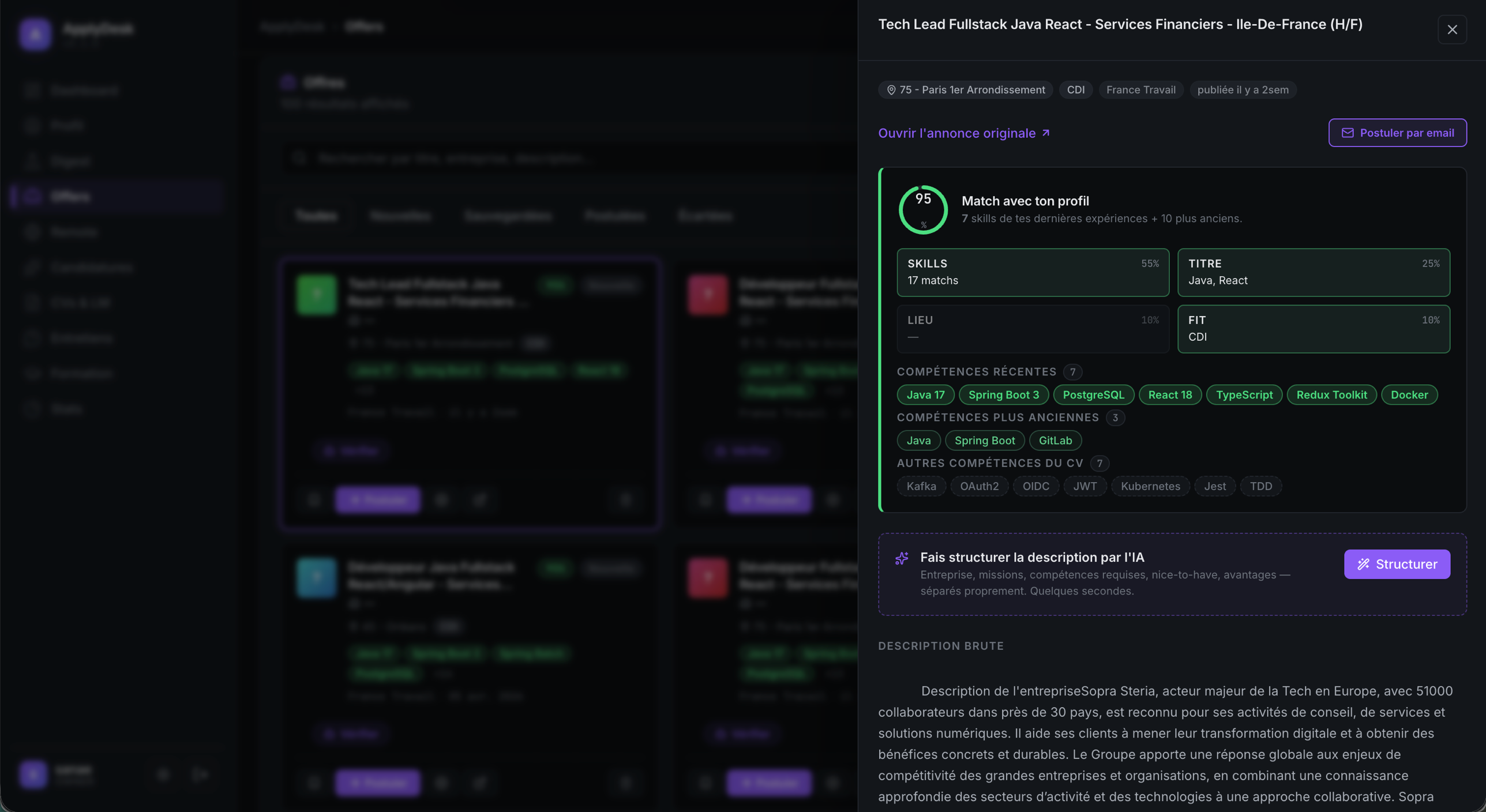Image resolution: width=1486 pixels, height=812 pixels.
Task: Click the 'Fais structurer la description par l'IA' title
Action: click(1032, 557)
